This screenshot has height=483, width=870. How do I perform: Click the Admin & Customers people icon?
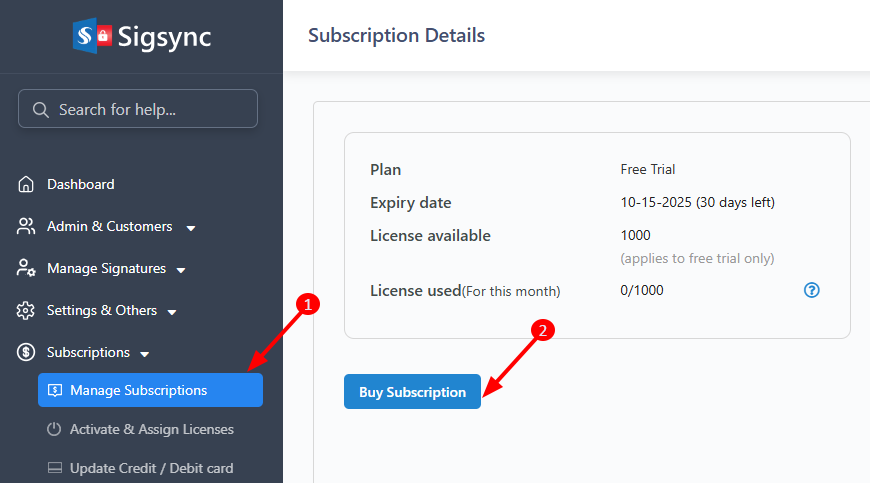coord(26,226)
